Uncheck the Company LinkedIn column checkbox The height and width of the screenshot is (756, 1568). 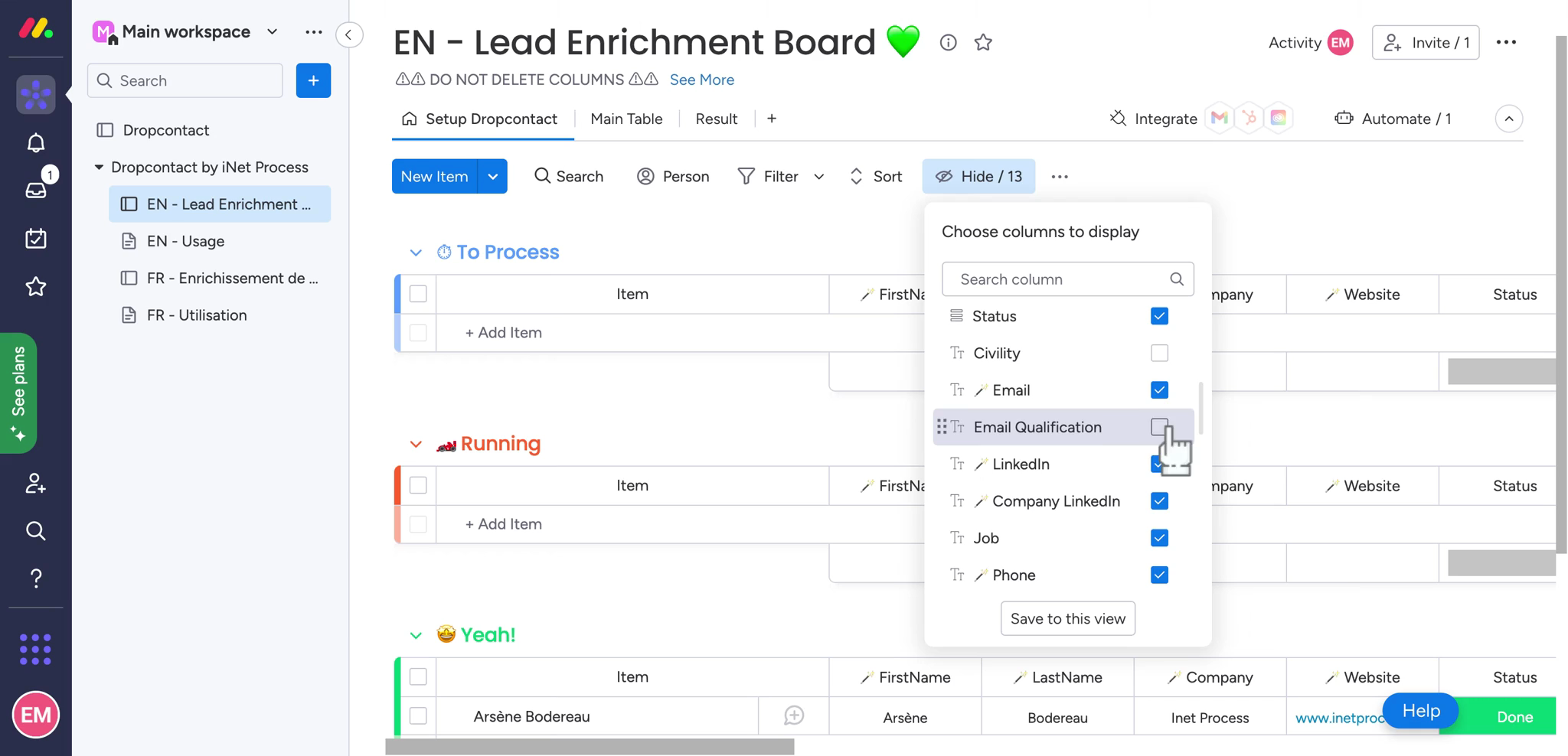[1159, 501]
